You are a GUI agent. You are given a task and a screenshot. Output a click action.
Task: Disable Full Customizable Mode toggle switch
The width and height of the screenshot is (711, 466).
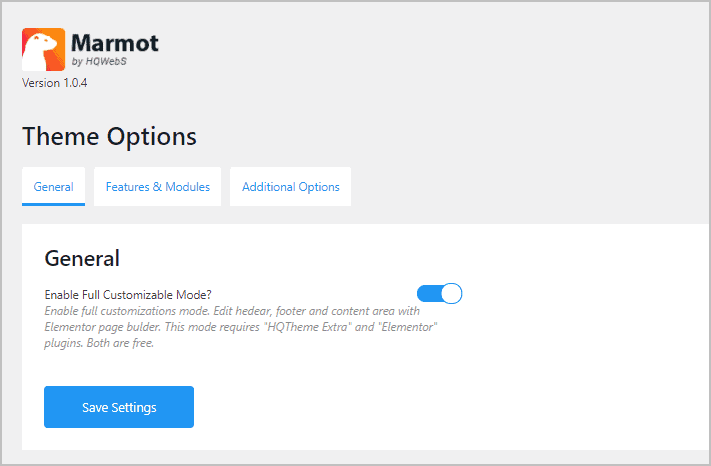[x=439, y=294]
